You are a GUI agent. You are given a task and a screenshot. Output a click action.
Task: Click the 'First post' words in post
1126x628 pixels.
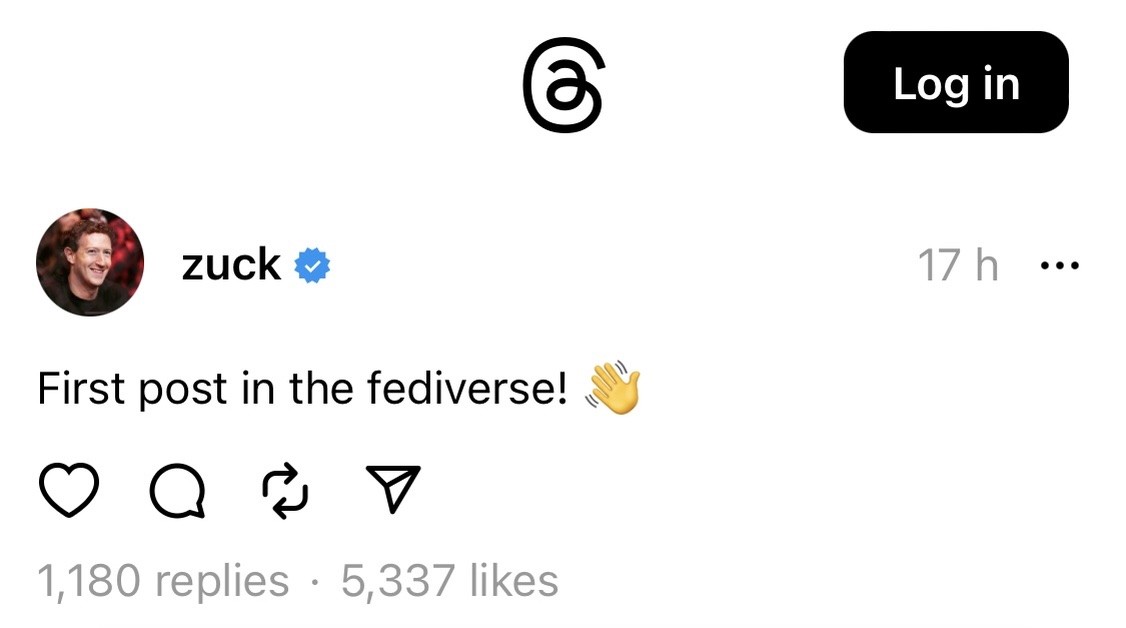tap(133, 389)
